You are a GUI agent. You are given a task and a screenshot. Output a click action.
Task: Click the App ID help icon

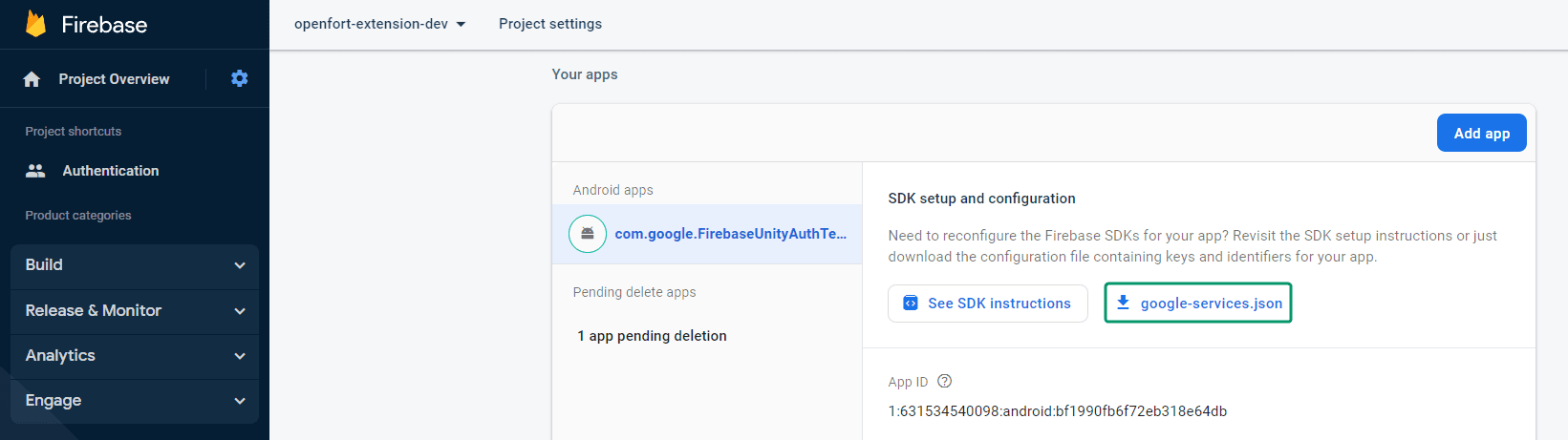(x=944, y=381)
